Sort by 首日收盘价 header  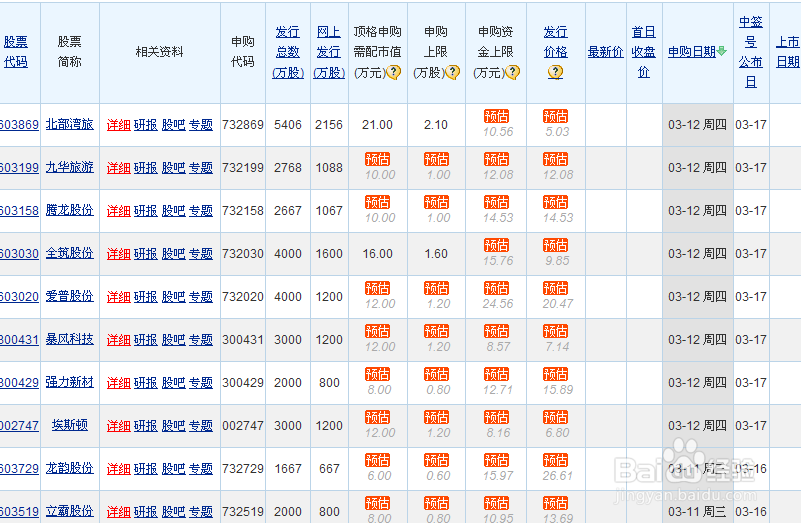click(644, 52)
